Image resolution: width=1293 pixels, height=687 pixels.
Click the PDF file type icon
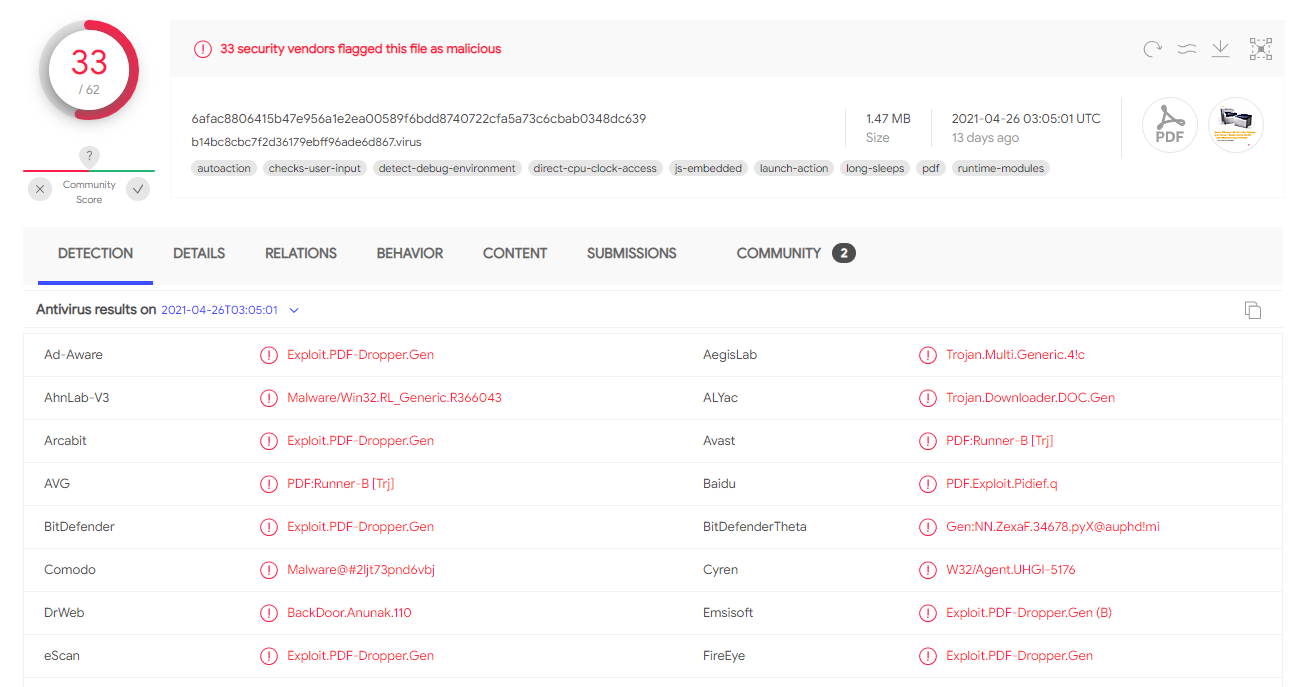[1169, 126]
